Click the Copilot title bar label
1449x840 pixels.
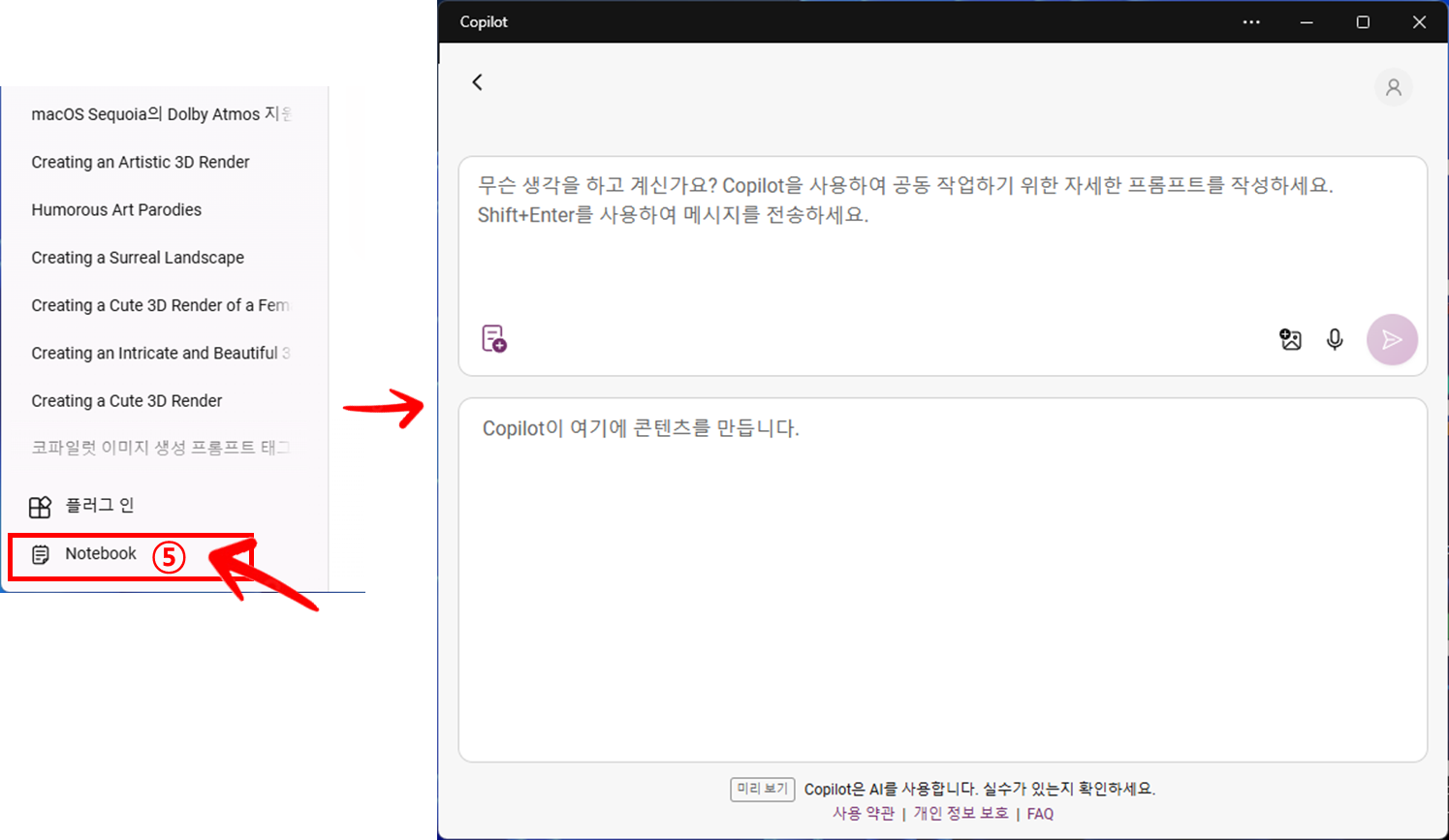484,22
